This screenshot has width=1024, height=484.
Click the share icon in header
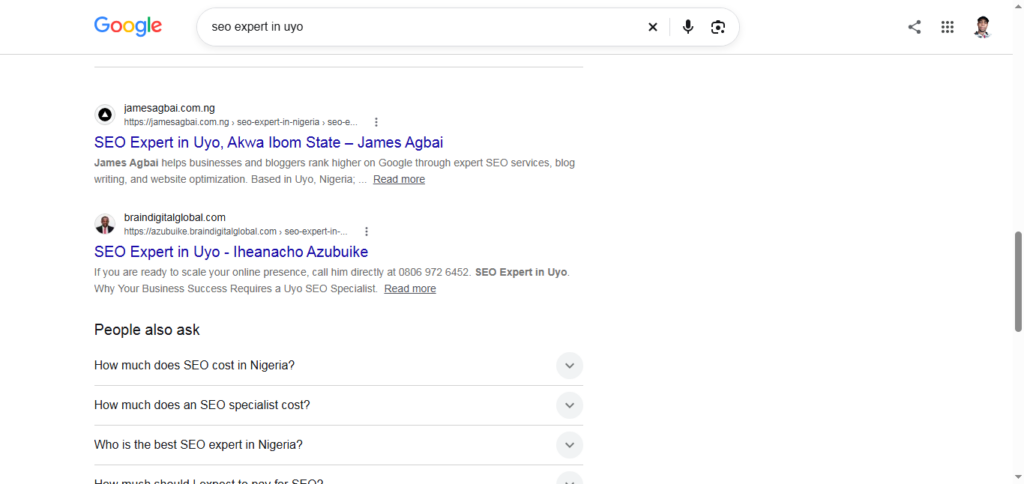click(x=914, y=27)
